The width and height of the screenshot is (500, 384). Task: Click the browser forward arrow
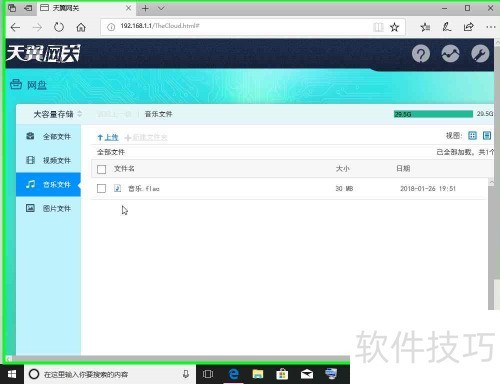tap(37, 27)
